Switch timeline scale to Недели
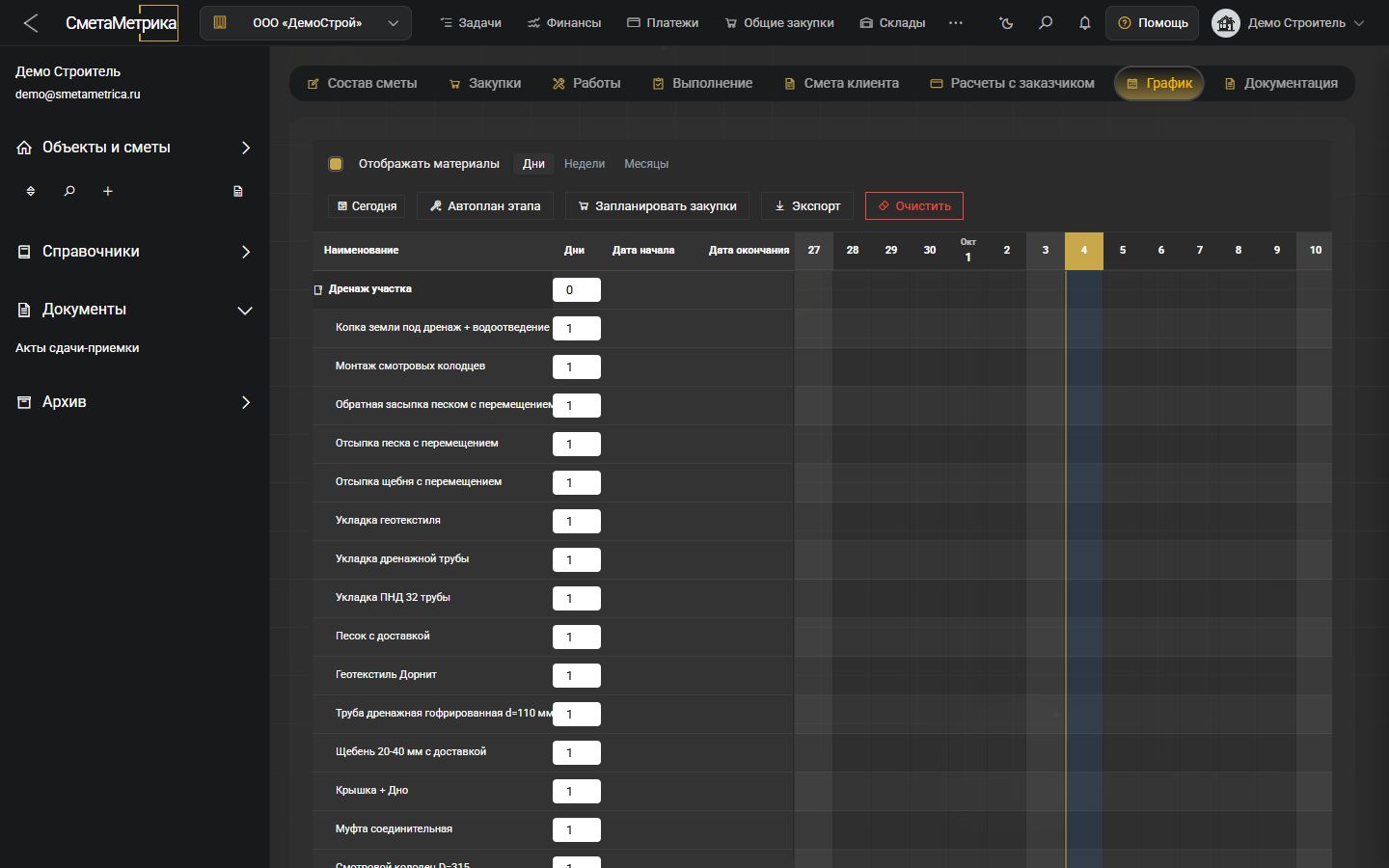1389x868 pixels. point(585,164)
